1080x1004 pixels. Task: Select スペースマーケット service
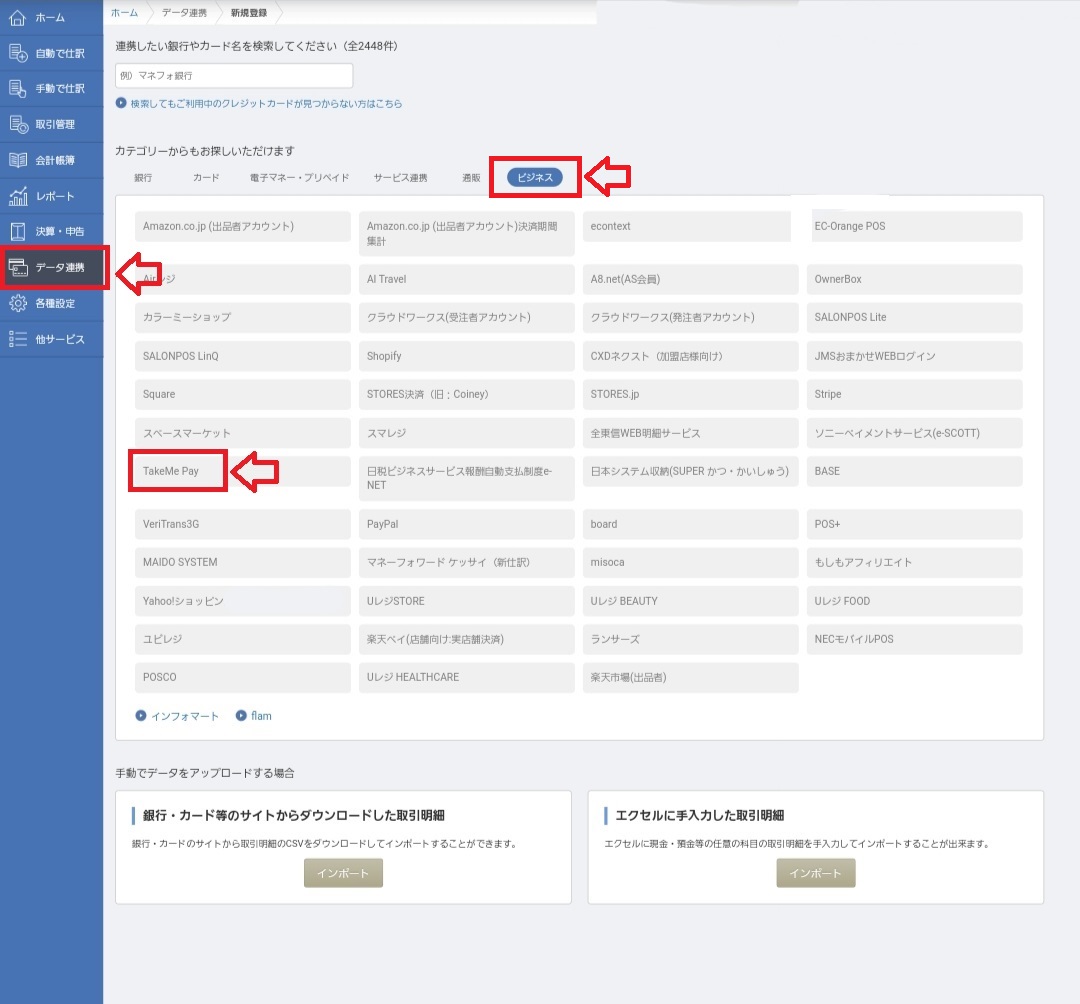coord(242,434)
